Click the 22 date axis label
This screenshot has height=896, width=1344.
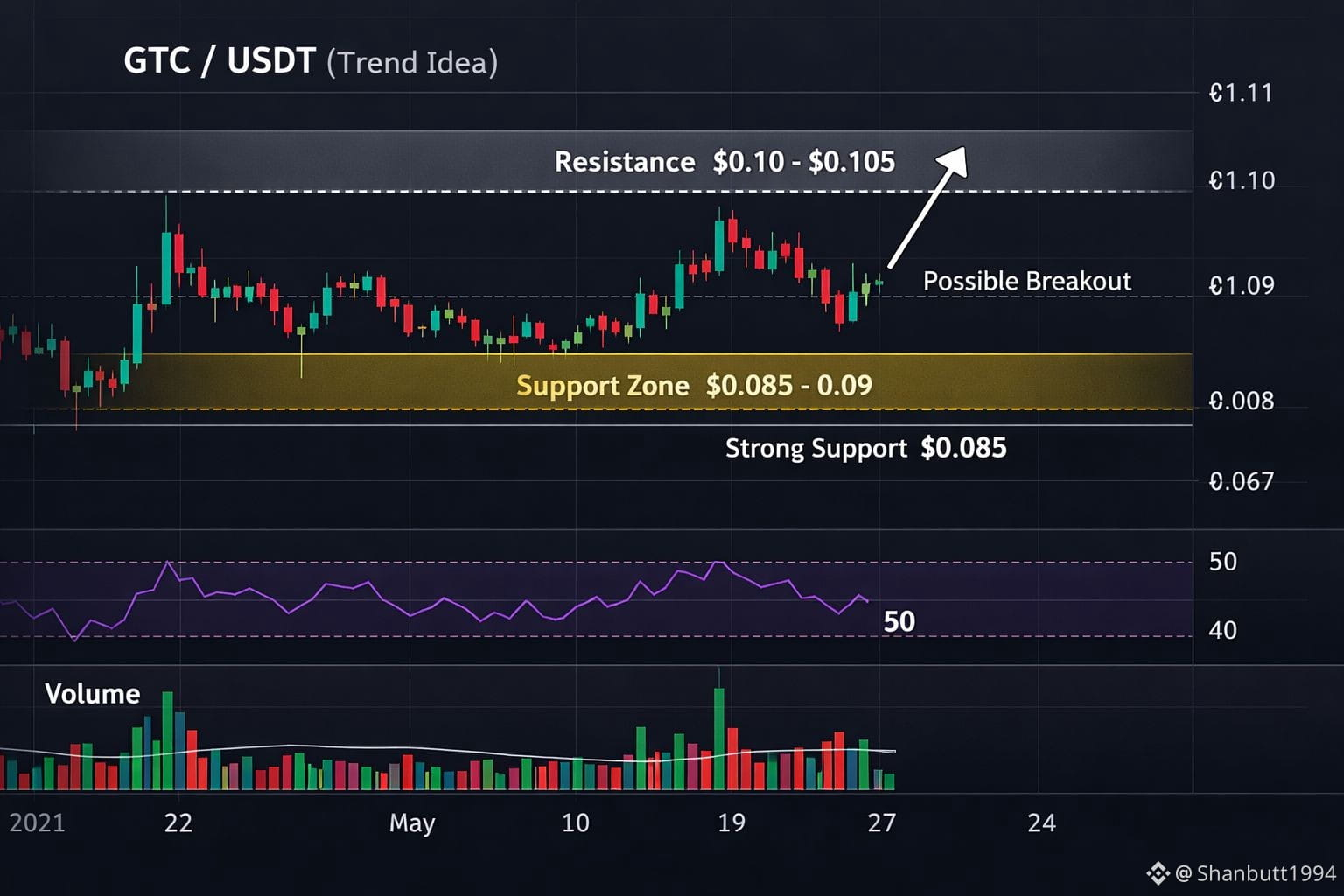click(x=178, y=822)
